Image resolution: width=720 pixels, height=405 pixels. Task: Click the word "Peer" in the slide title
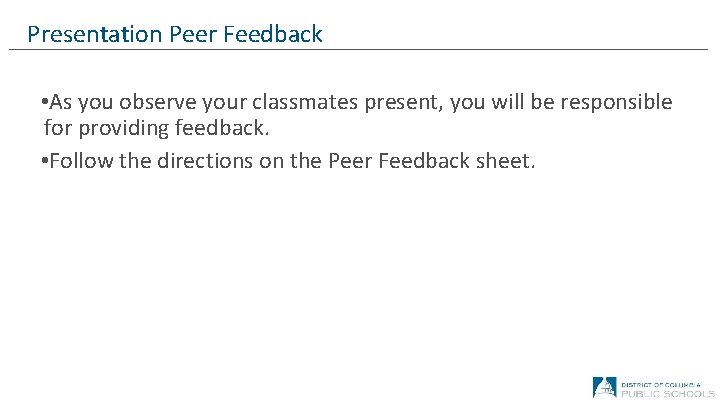tap(192, 34)
